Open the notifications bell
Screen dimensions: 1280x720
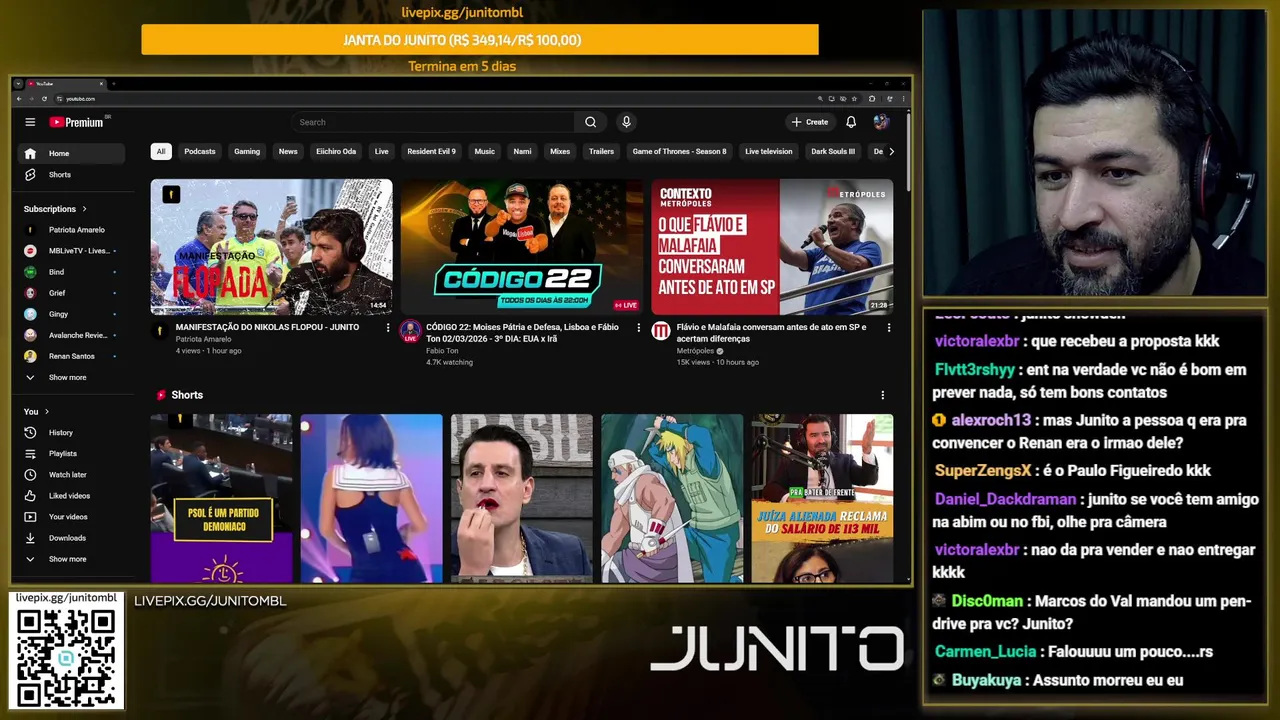(851, 122)
